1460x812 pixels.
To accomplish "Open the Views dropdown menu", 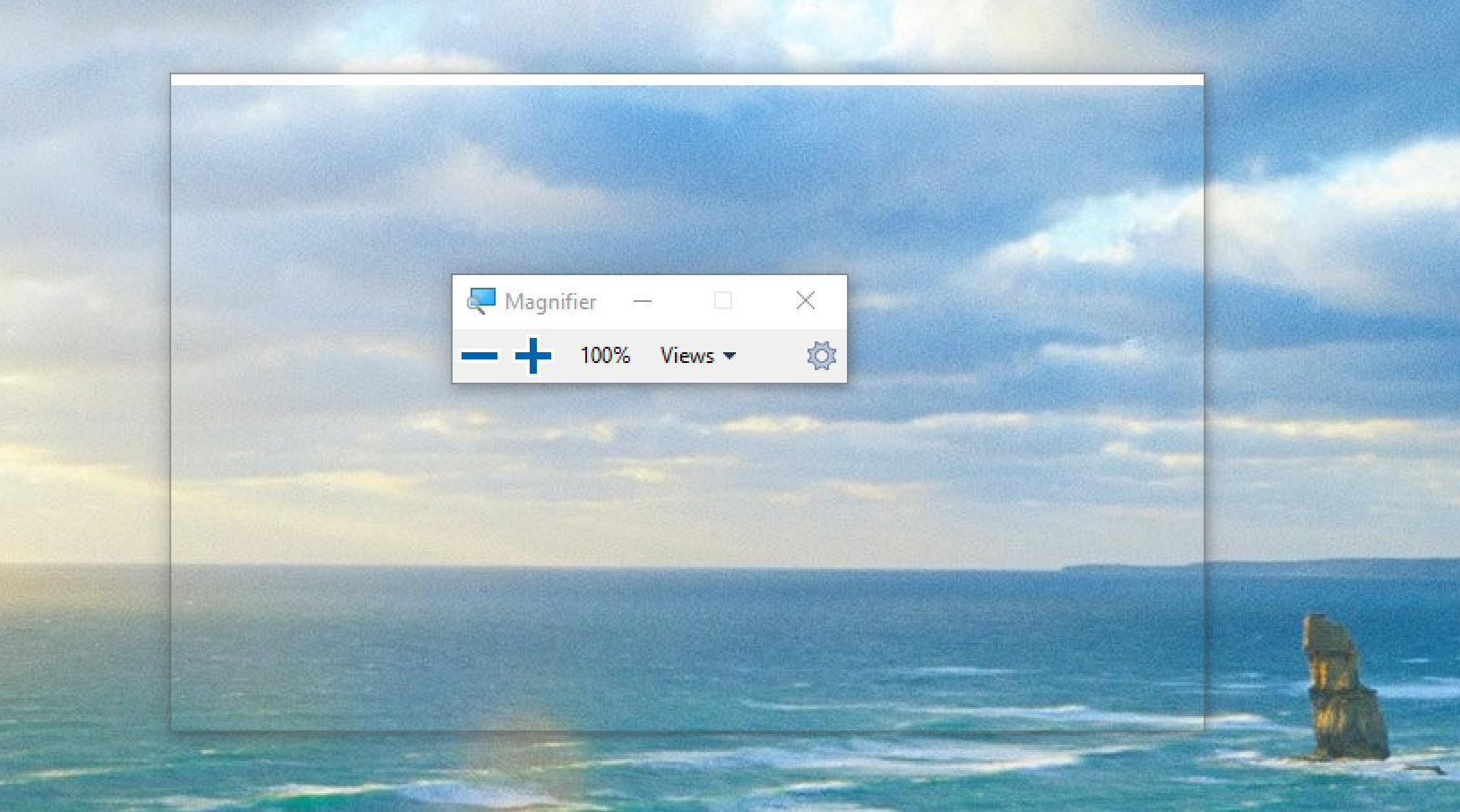I will click(x=698, y=356).
